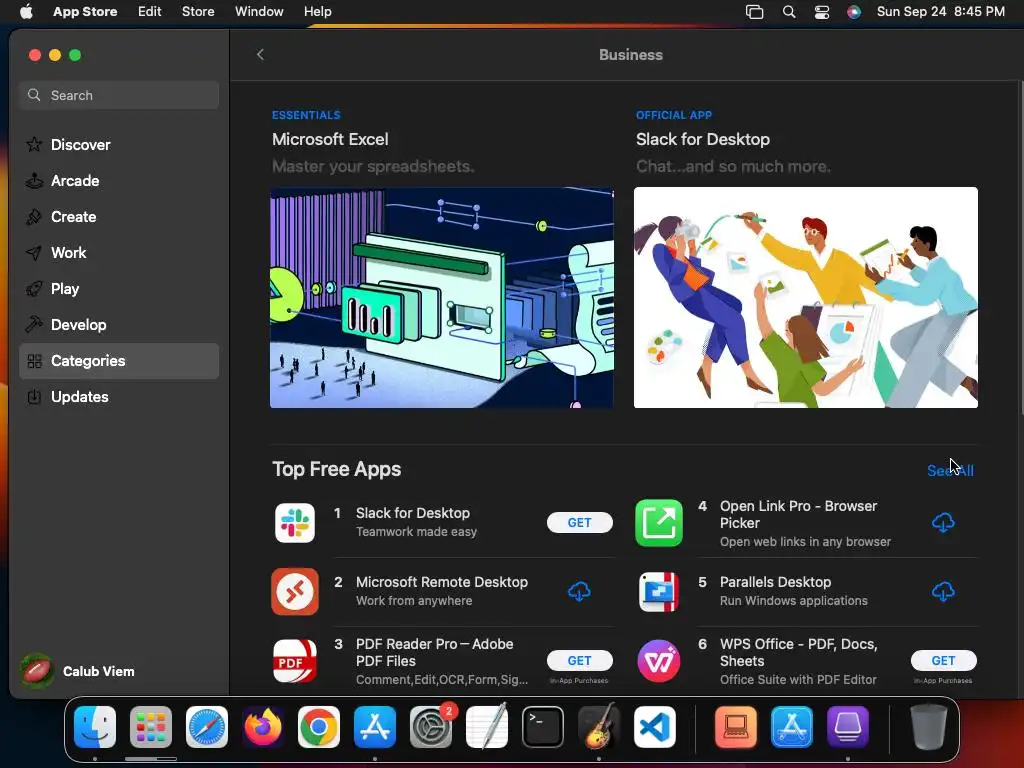Click the Stage Manager menu bar icon
Image resolution: width=1024 pixels, height=768 pixels.
[x=754, y=12]
